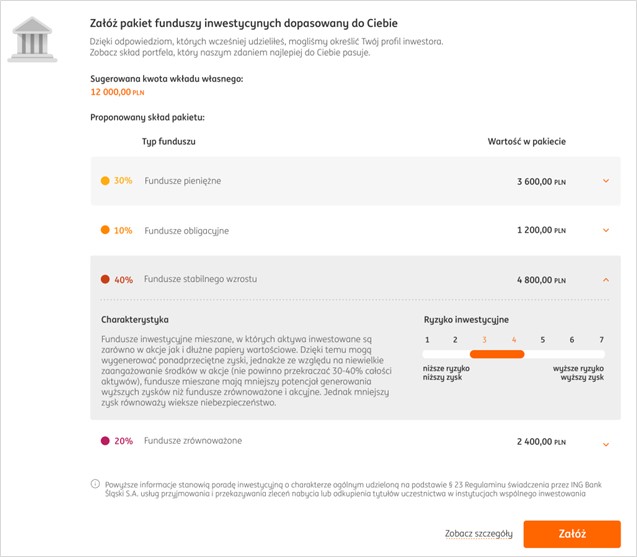Click the magenta dot for Fundusze zrównoważone
The image size is (637, 557).
[x=105, y=441]
